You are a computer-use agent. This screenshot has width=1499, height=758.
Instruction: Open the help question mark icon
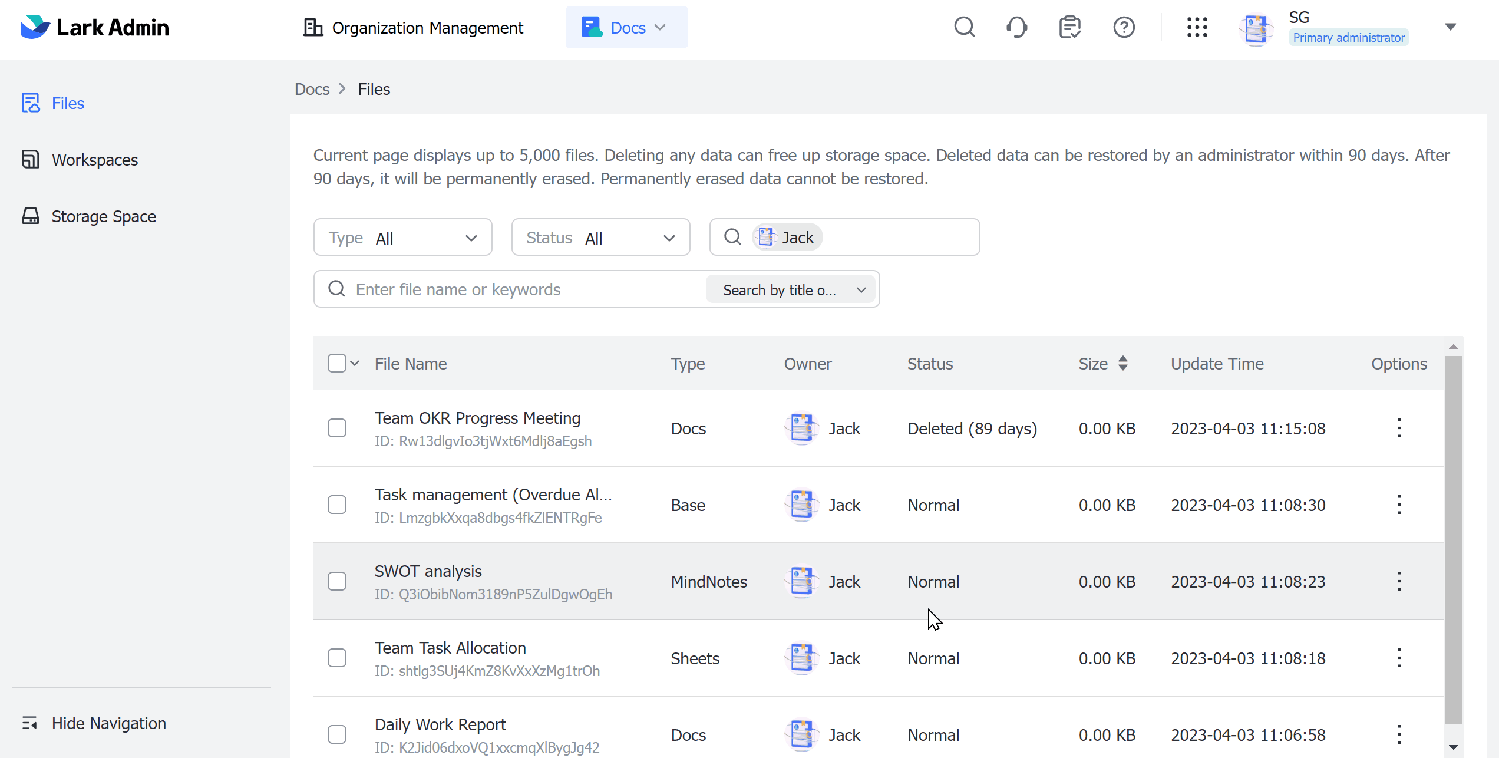1124,27
